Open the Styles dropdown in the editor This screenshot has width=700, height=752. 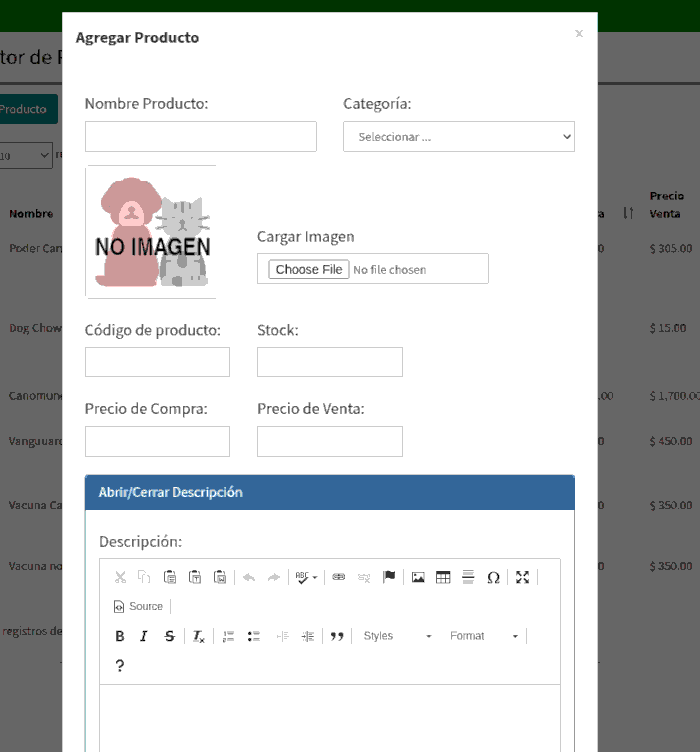(397, 636)
